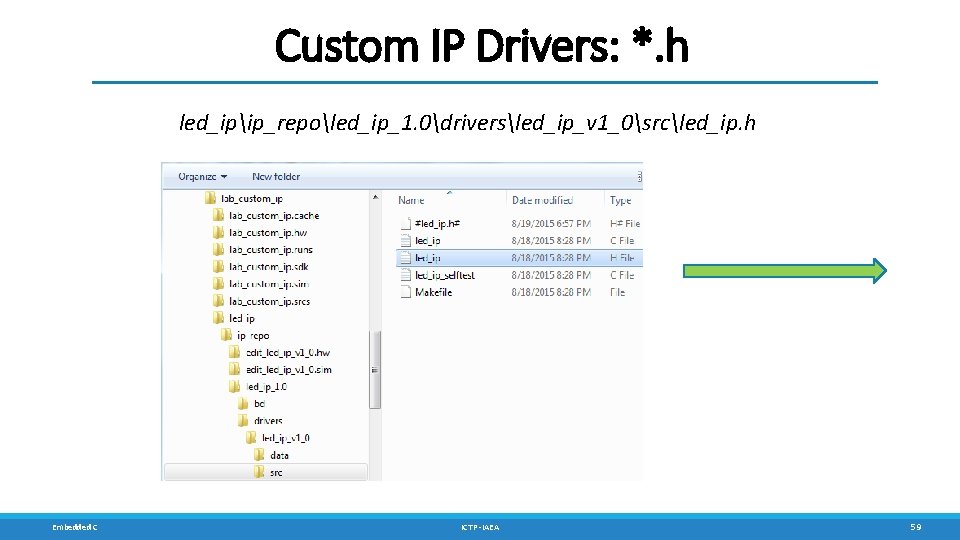Click the lab_custom_ip.sim folder icon
Image resolution: width=960 pixels, height=540 pixels.
click(219, 283)
